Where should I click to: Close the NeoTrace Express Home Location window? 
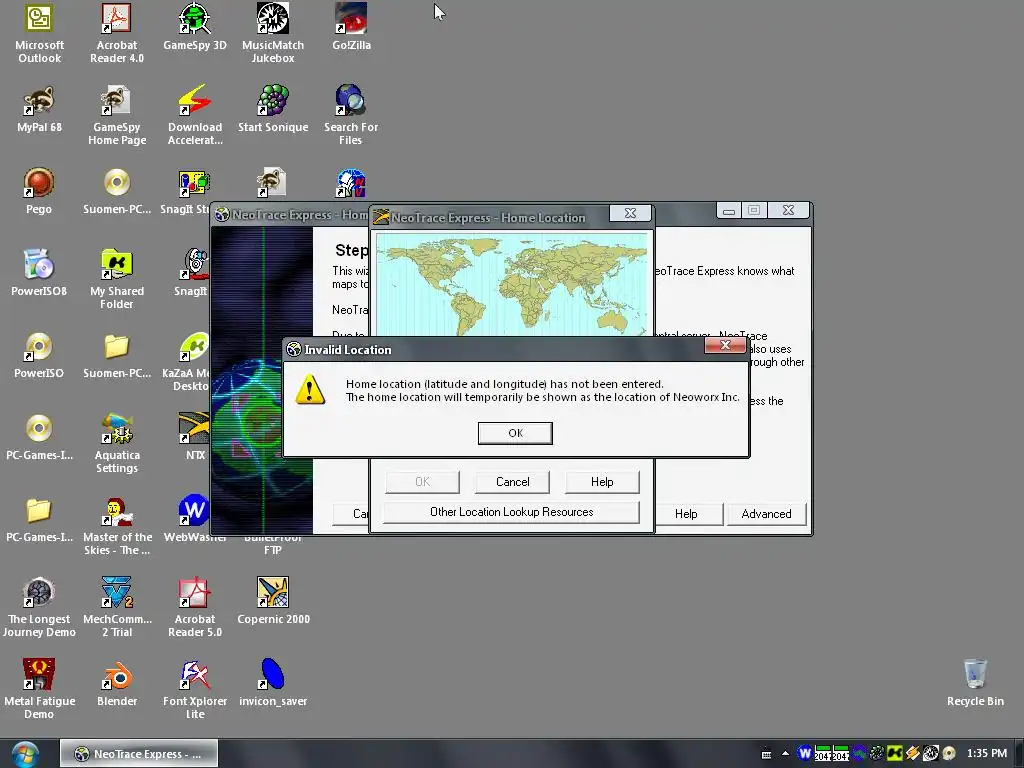630,214
